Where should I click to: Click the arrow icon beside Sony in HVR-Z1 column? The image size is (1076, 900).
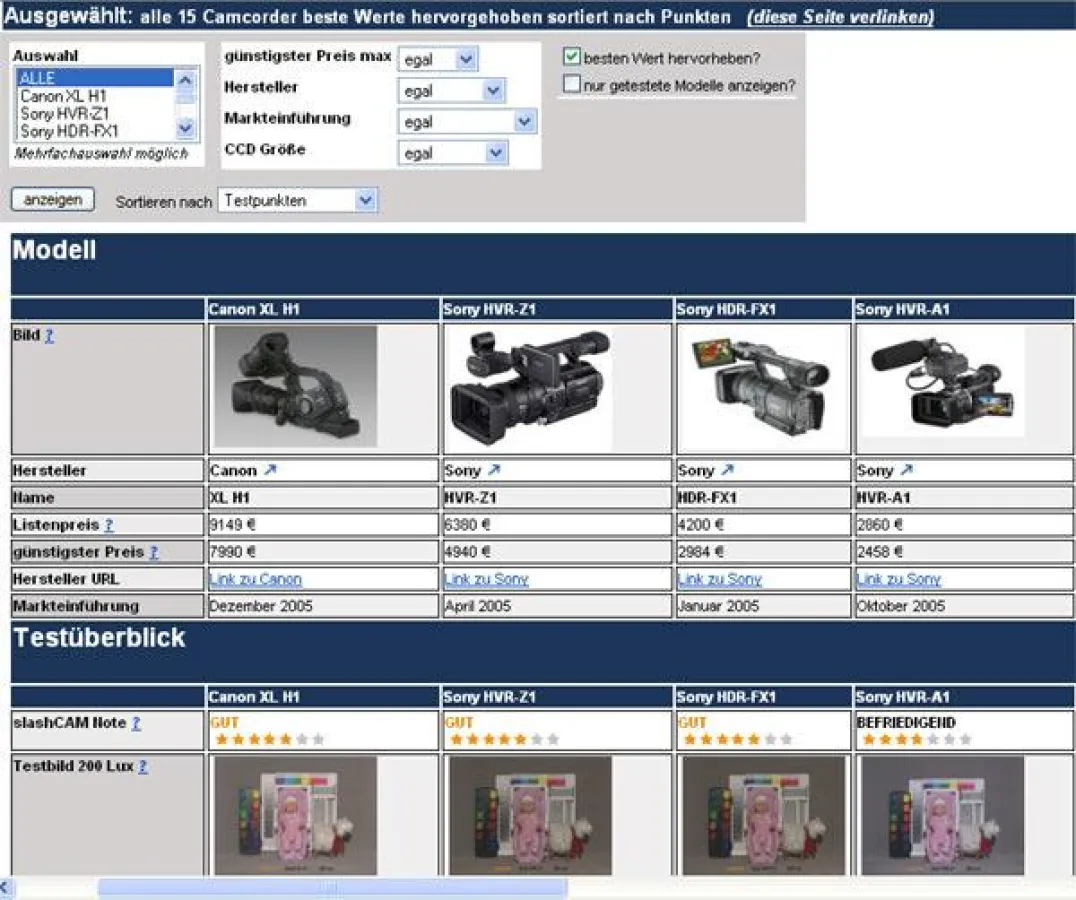(494, 470)
